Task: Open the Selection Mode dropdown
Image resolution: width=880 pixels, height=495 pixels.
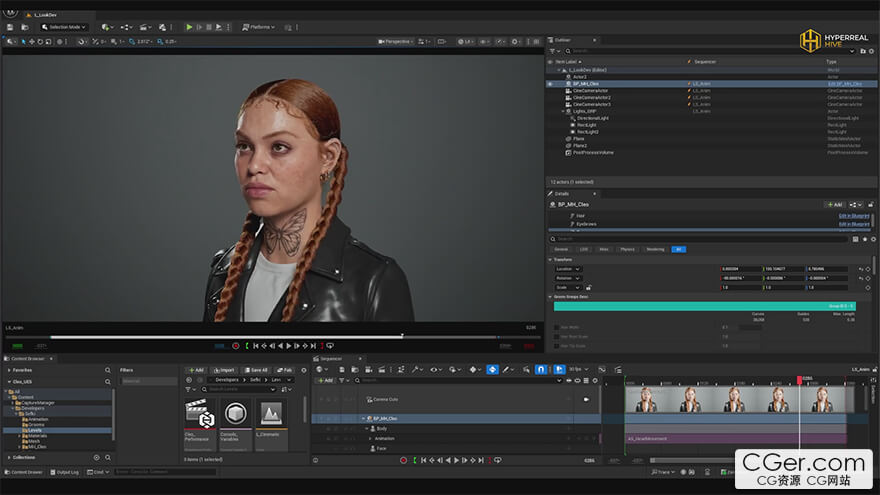Action: (63, 27)
